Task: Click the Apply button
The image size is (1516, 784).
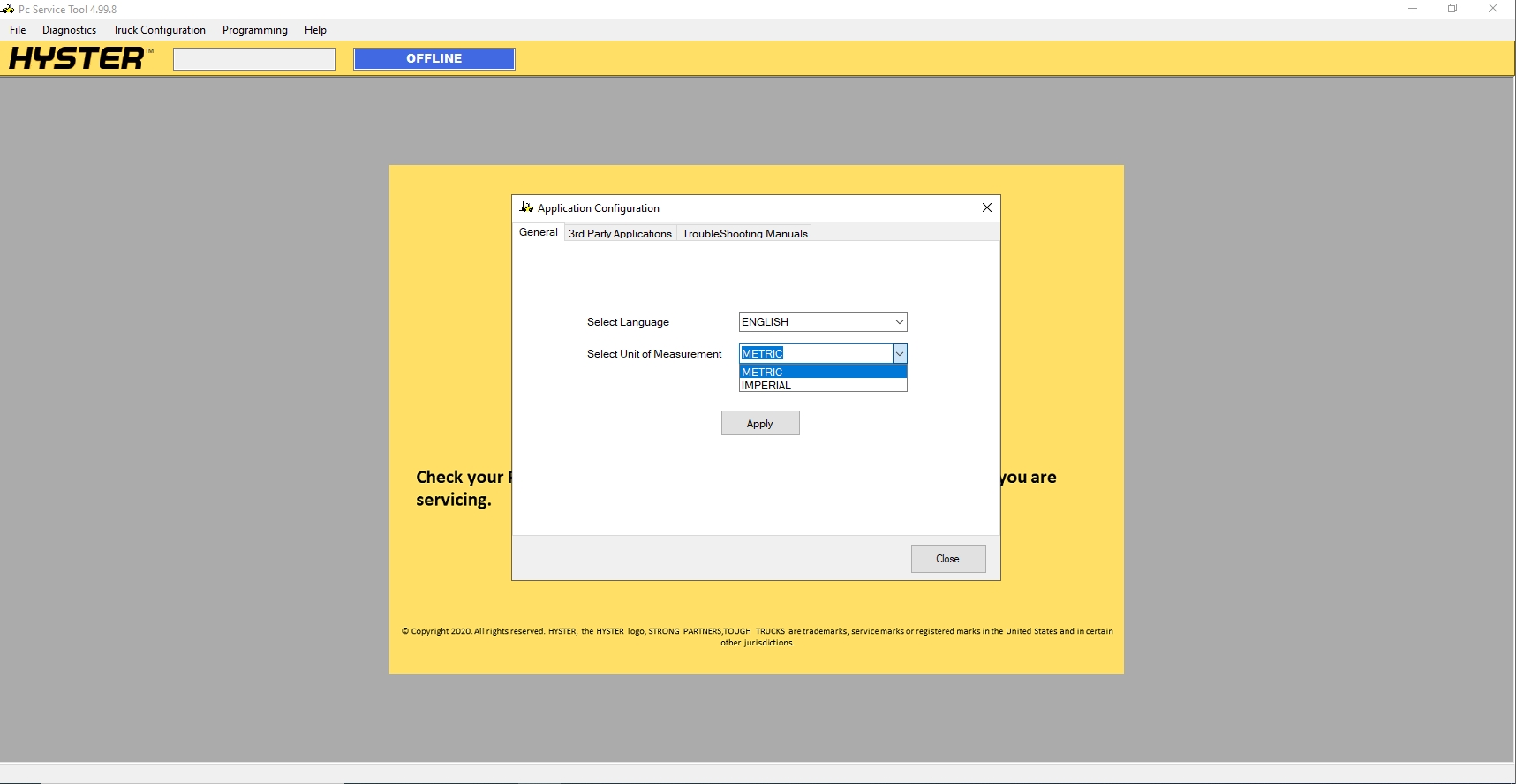Action: tap(760, 423)
